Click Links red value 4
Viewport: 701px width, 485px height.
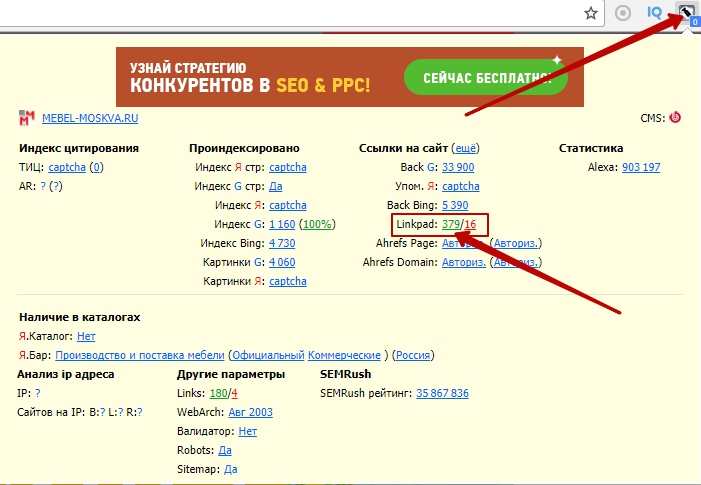(x=235, y=393)
